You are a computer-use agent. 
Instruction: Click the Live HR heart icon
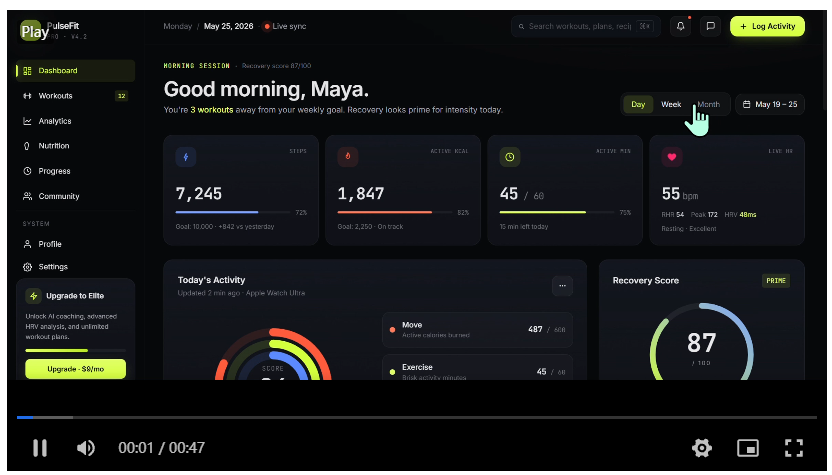tap(671, 157)
